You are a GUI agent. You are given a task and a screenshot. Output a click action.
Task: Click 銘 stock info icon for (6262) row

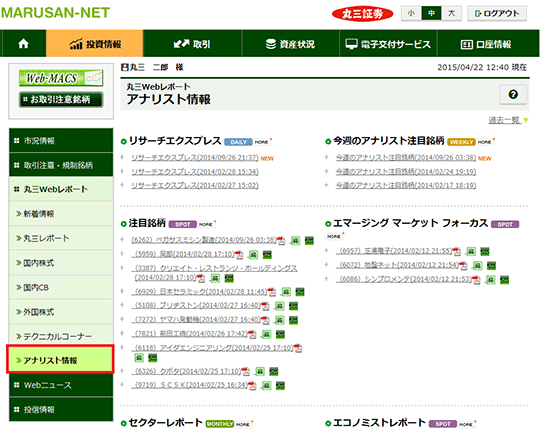[295, 240]
